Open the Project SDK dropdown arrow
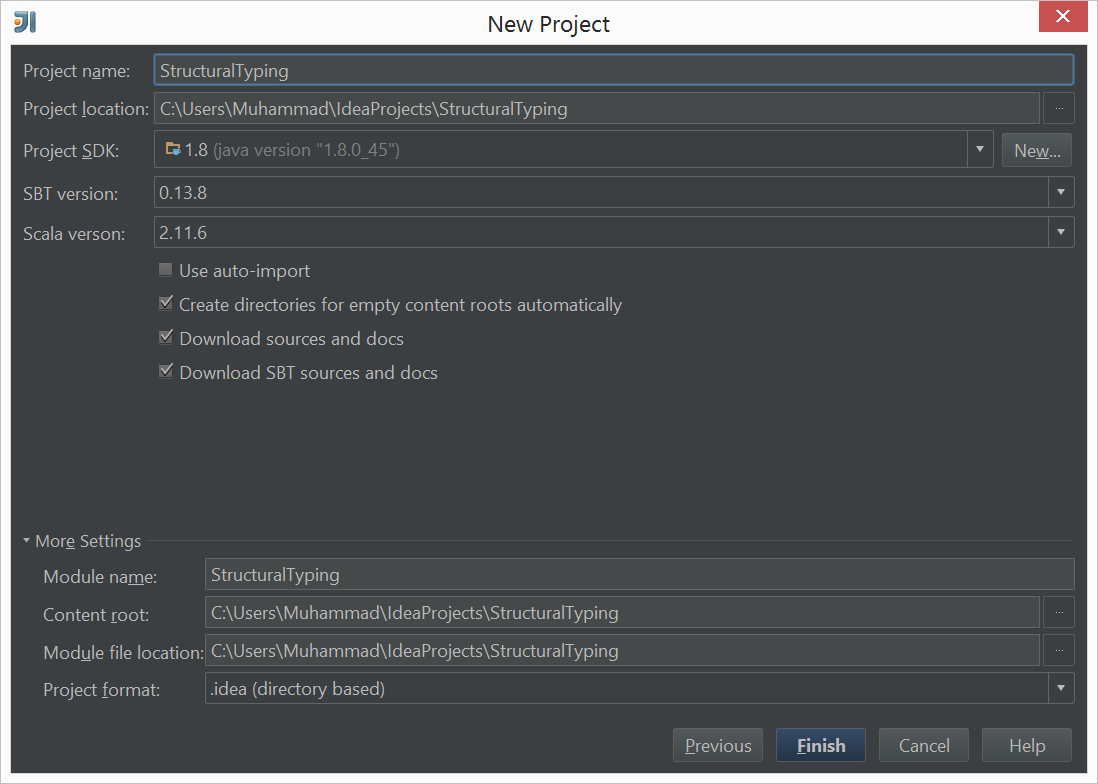1098x784 pixels. (x=980, y=149)
